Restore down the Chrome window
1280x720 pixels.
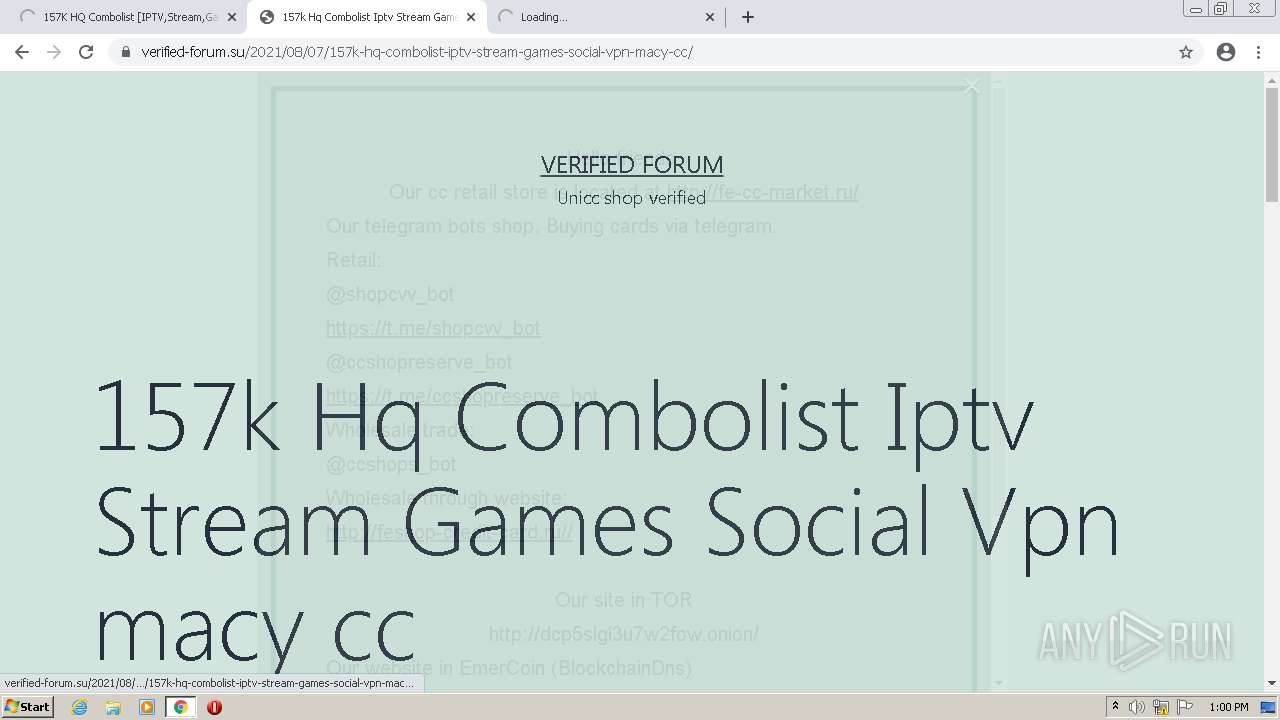tap(1221, 8)
